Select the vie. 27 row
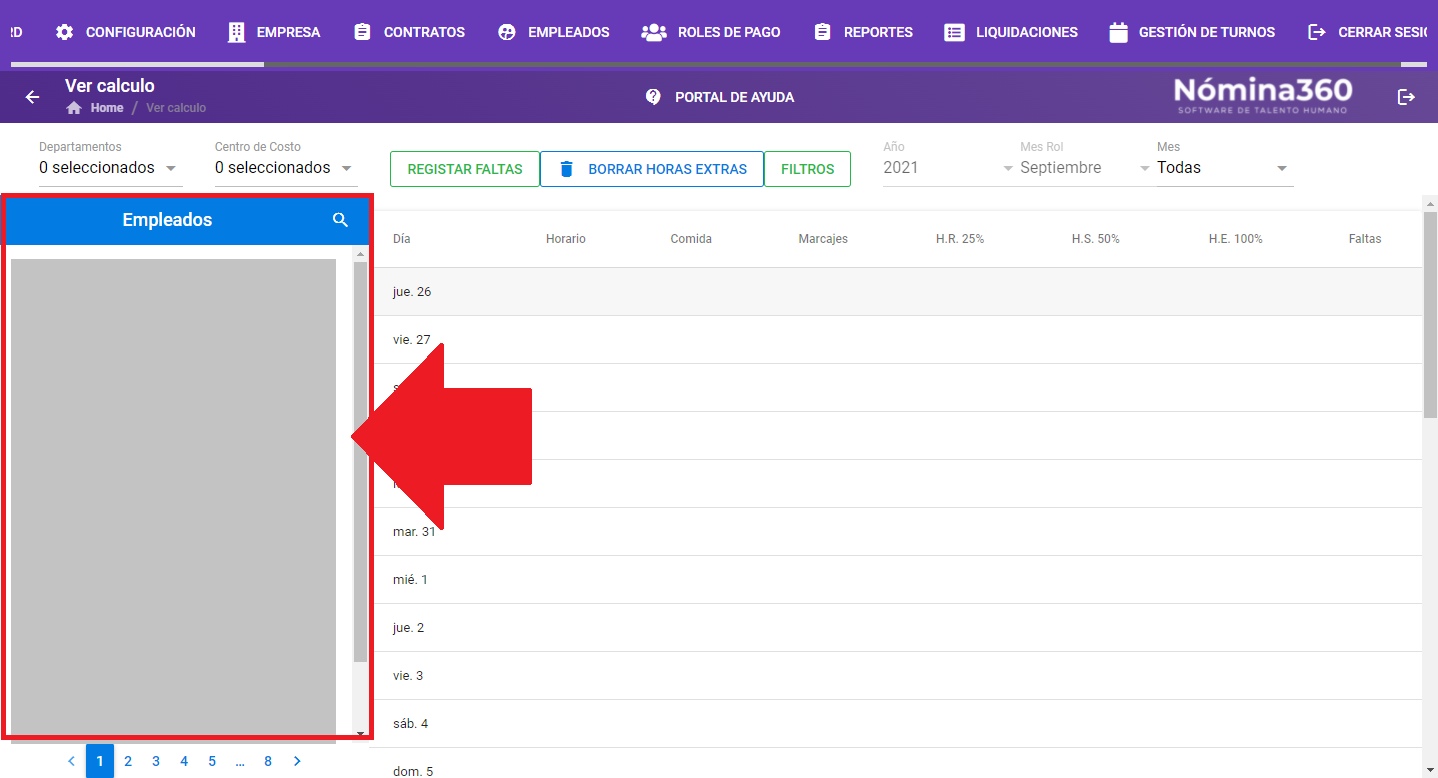This screenshot has width=1438, height=778. tap(896, 340)
